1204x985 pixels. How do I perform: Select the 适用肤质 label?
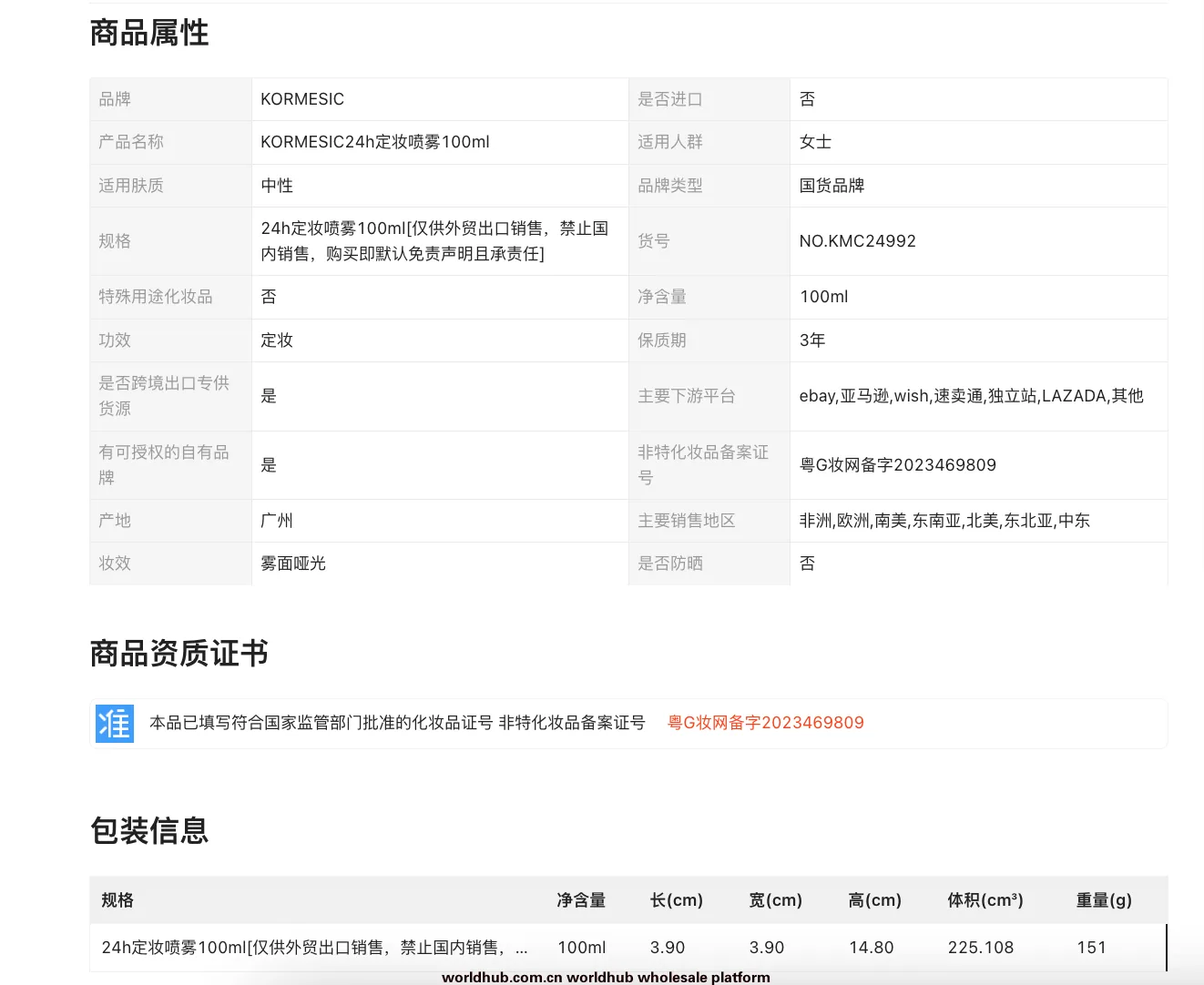coord(131,186)
